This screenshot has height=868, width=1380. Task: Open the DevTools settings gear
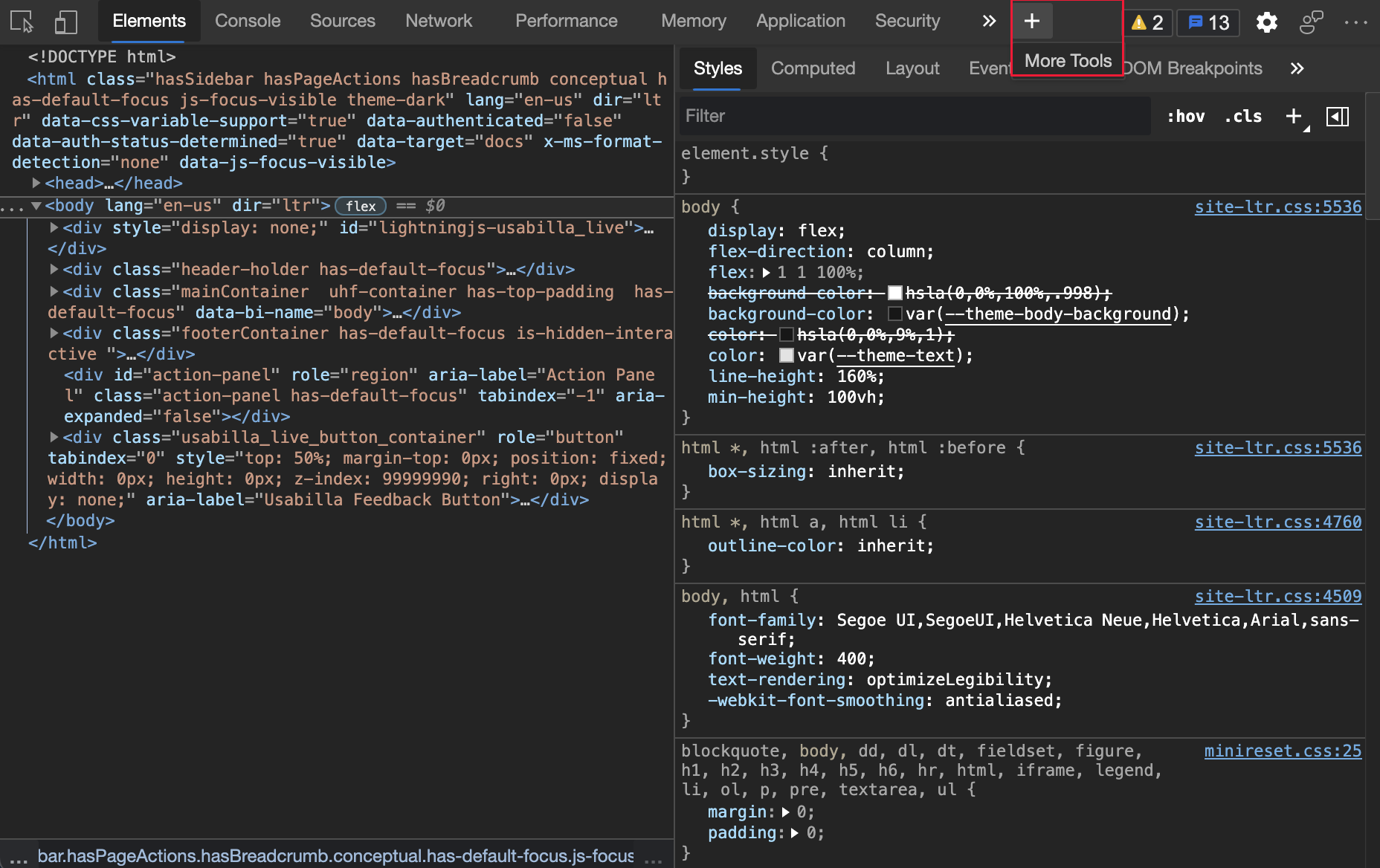tap(1266, 23)
